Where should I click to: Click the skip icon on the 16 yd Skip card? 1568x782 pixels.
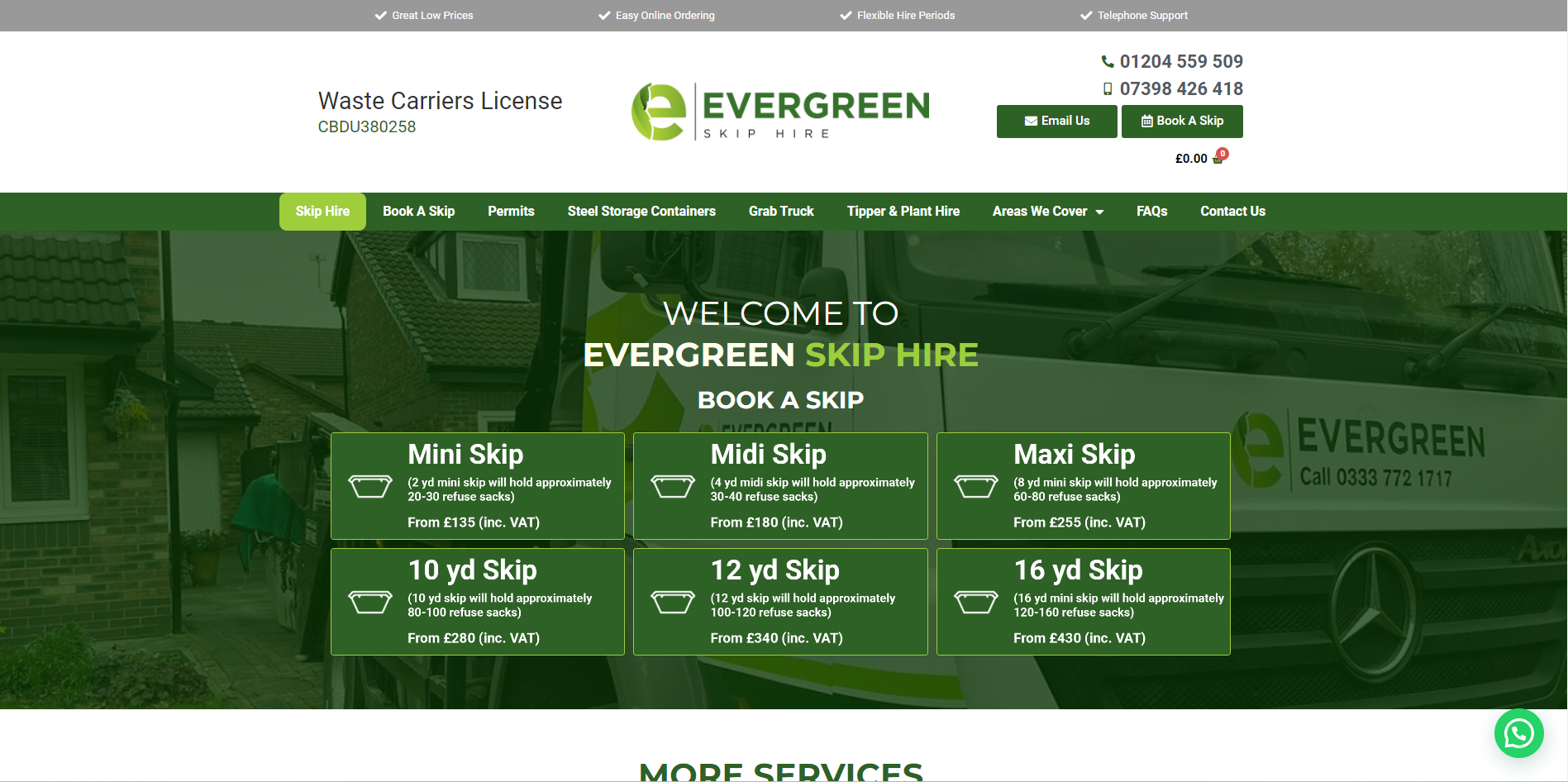[x=976, y=602]
